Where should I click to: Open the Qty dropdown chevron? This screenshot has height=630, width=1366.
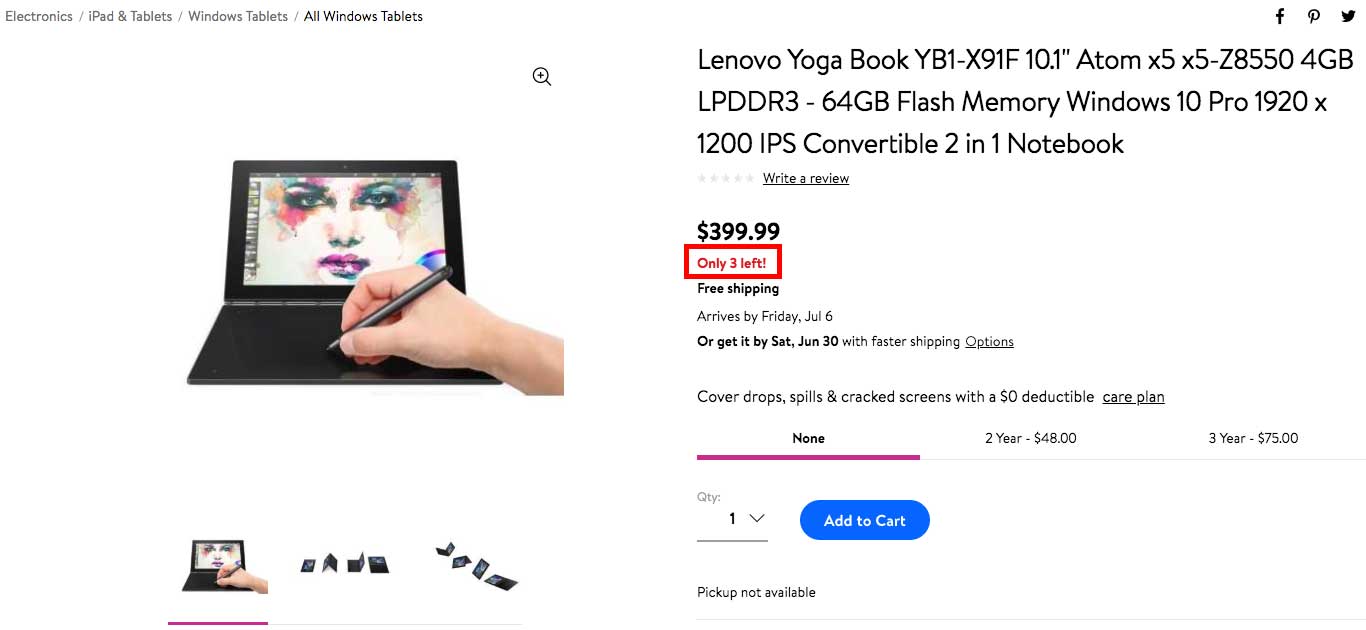[757, 518]
